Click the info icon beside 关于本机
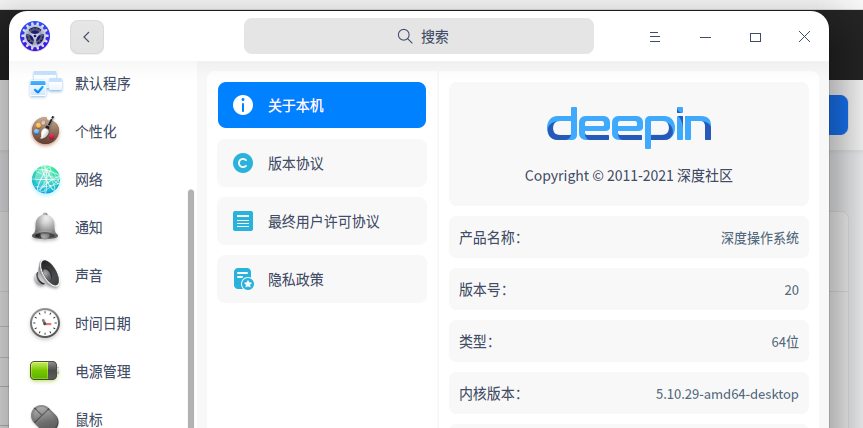This screenshot has height=428, width=863. (x=243, y=105)
